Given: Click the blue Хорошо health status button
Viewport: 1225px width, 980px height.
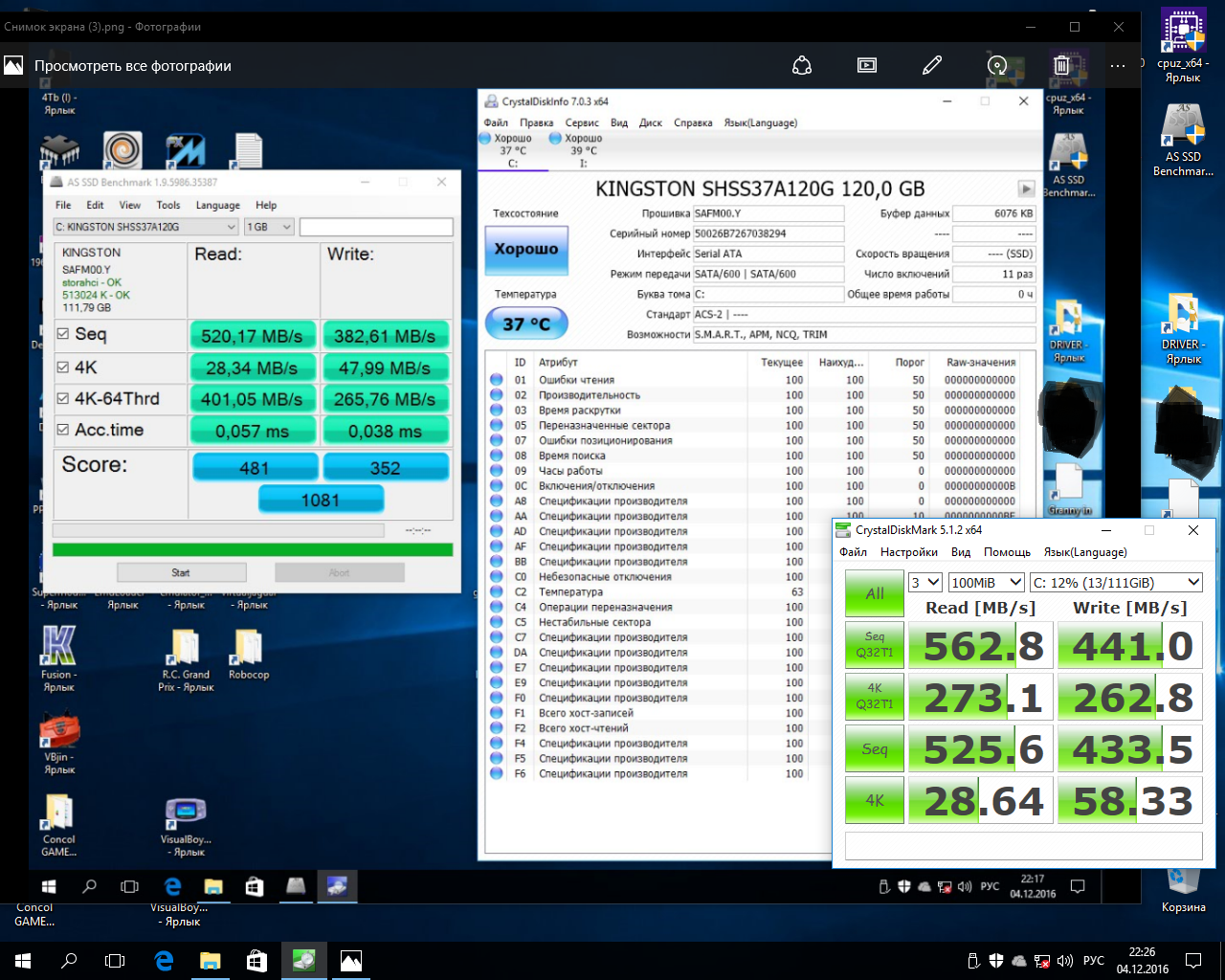Looking at the screenshot, I should pos(526,249).
